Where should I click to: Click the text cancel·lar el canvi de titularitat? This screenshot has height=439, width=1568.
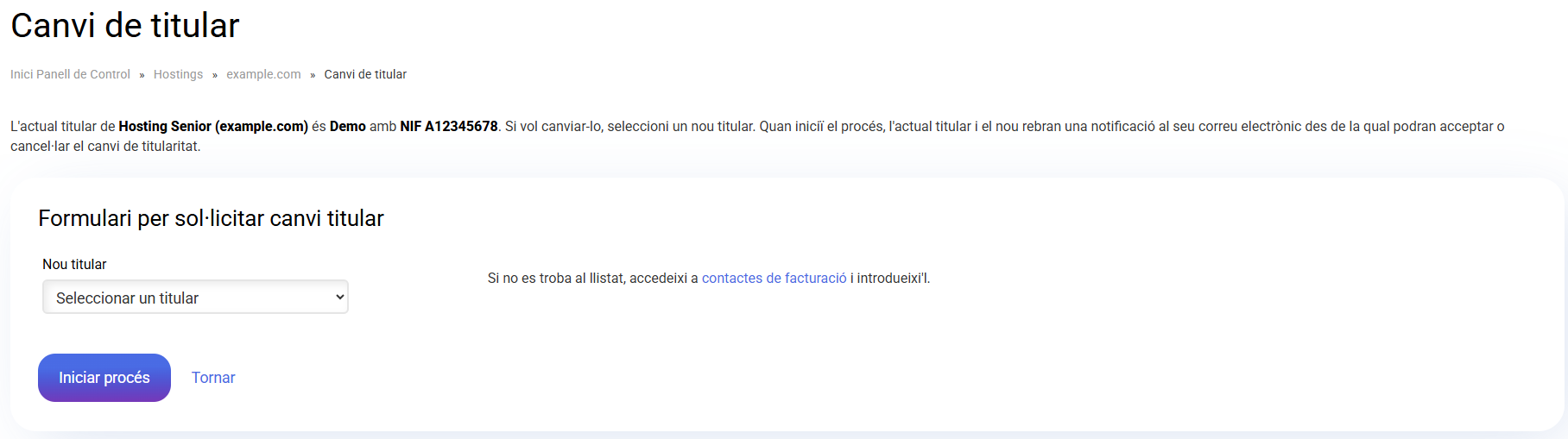coord(105,147)
